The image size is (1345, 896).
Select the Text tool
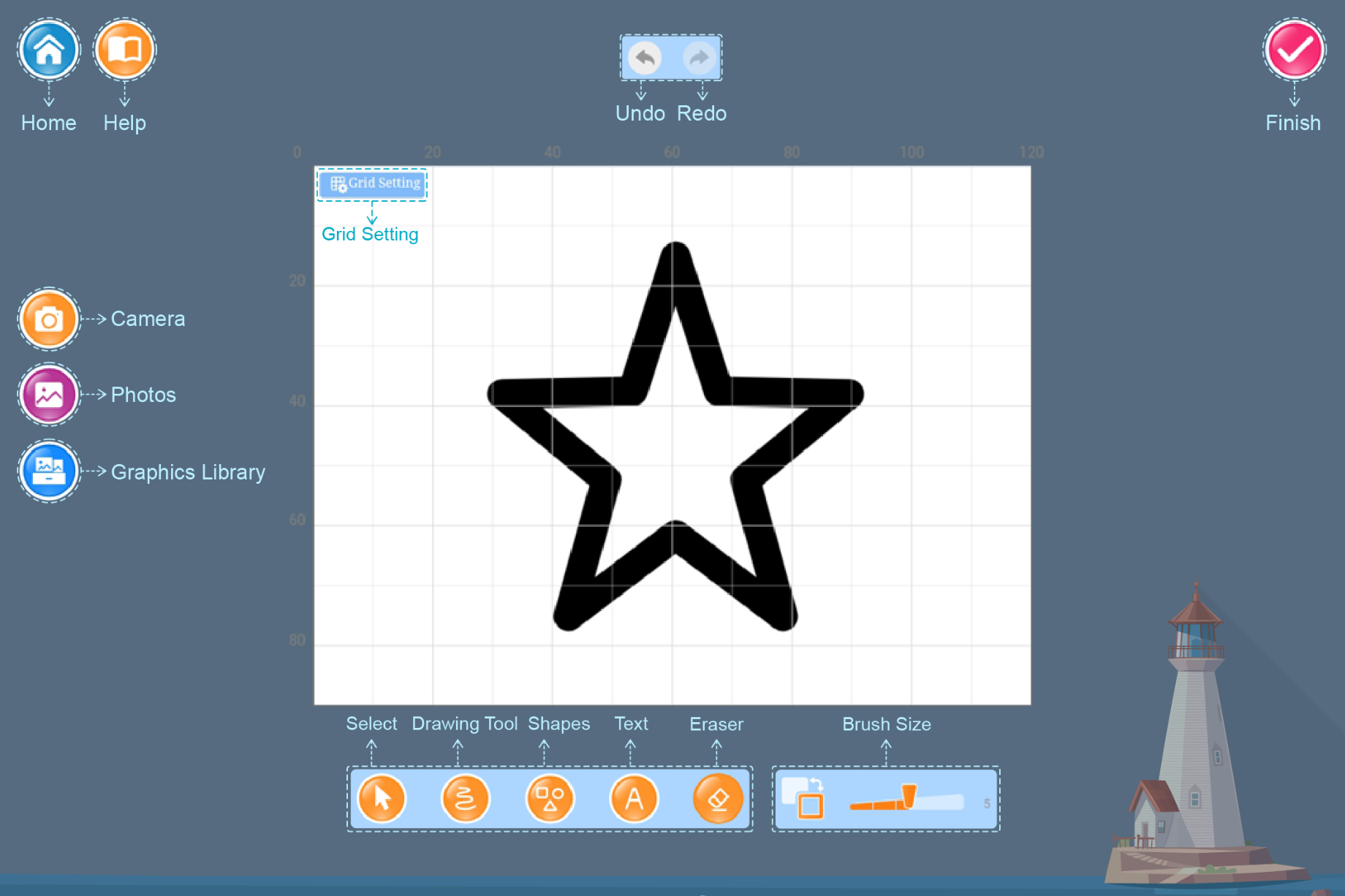[x=634, y=798]
